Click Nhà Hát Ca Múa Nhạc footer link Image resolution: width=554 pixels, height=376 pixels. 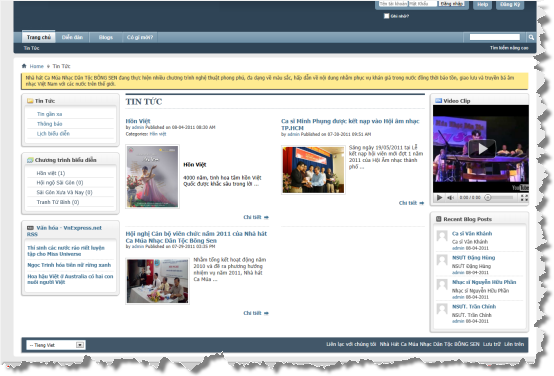click(430, 344)
